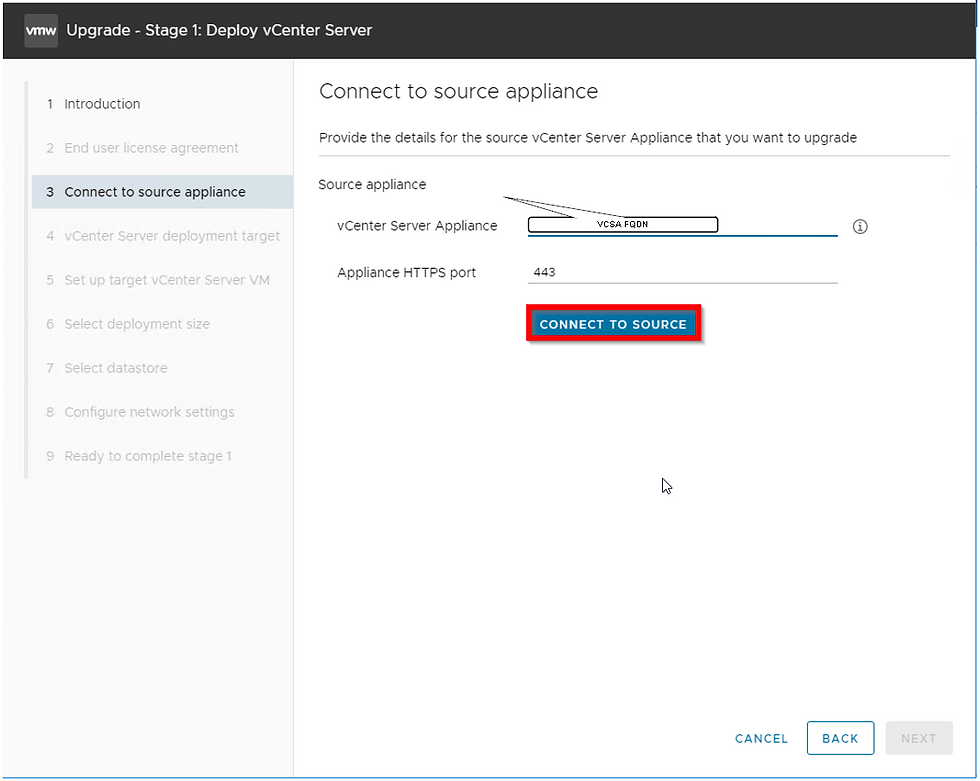Screen dimensions: 980x781
Task: Click the Upgrade Stage 1 title bar text
Action: 219,30
